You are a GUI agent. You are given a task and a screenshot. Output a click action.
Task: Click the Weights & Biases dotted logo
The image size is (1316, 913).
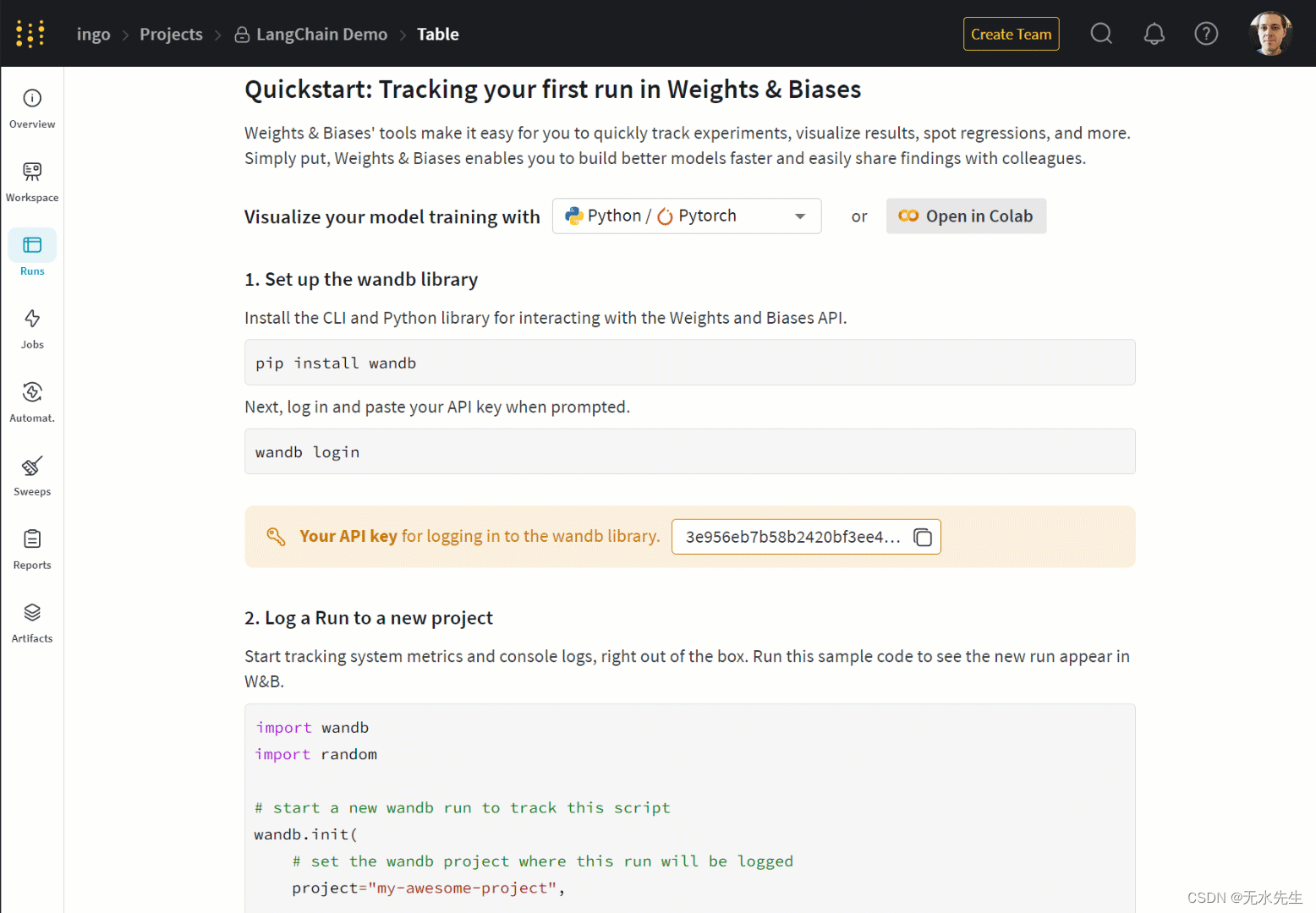(30, 34)
